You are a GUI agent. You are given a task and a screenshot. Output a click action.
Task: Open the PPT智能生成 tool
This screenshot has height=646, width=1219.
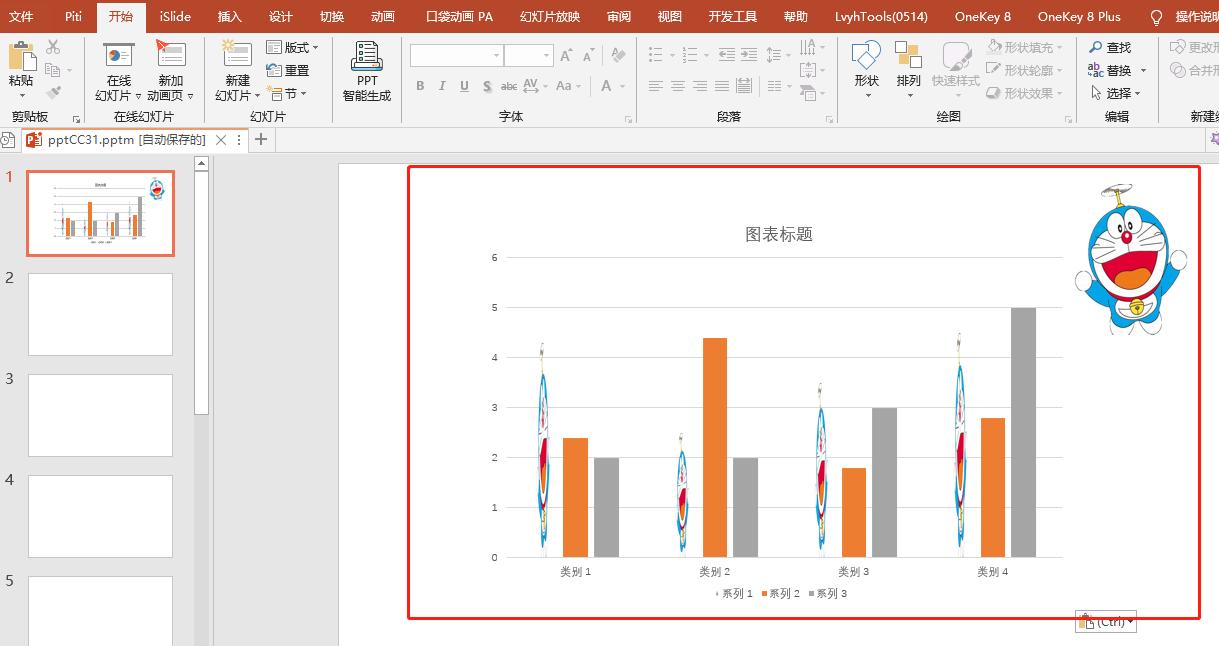tap(365, 70)
